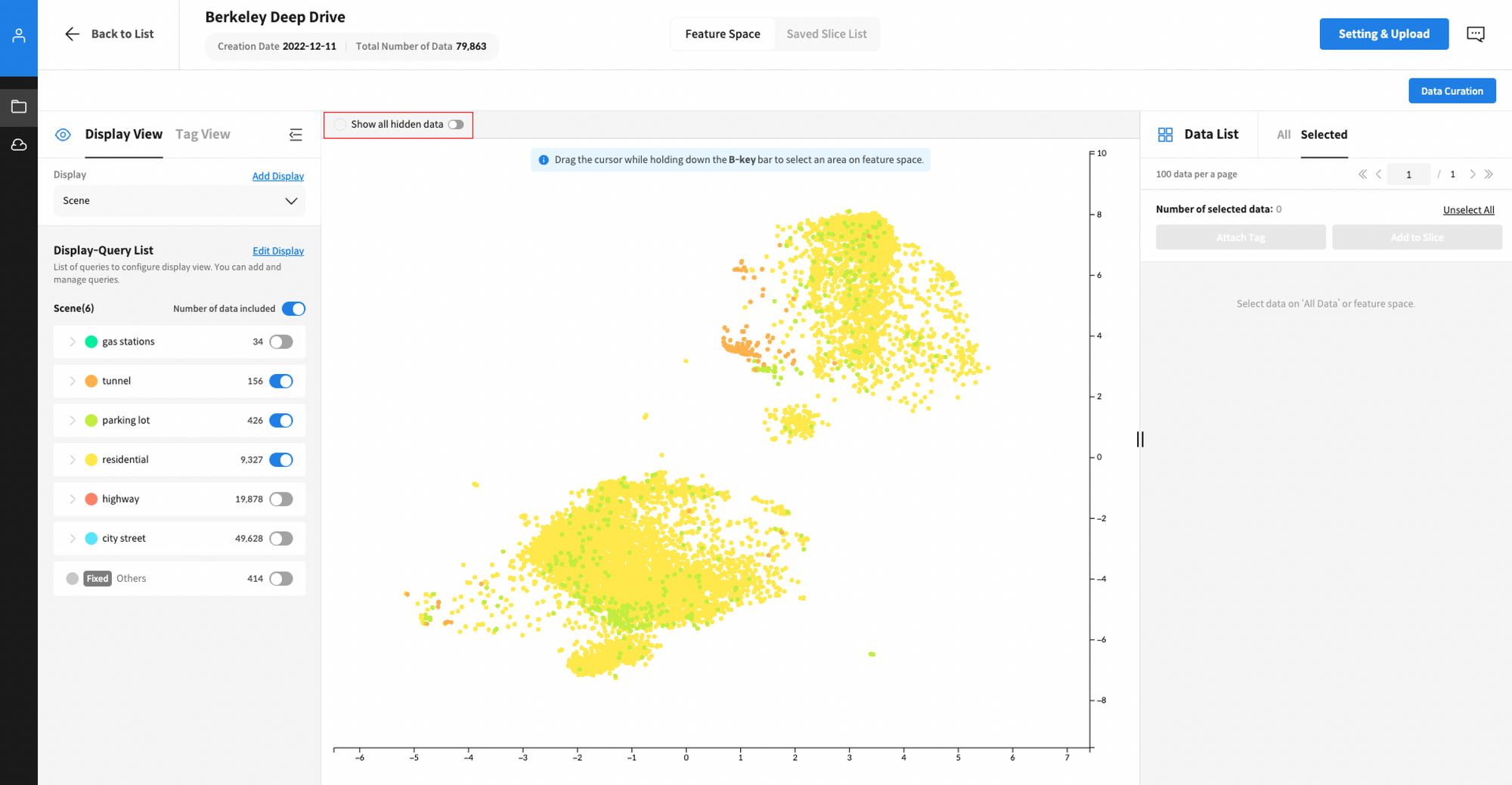Click the page number input field
This screenshot has height=785, width=1512.
(1408, 175)
